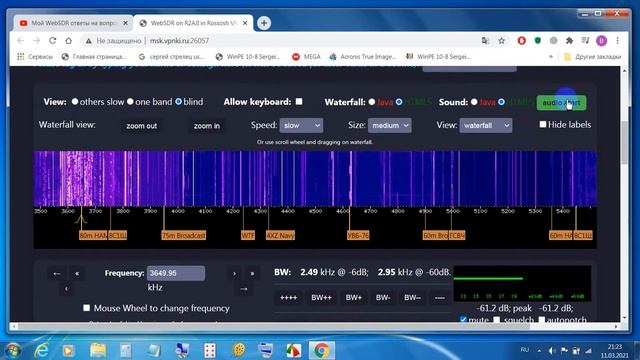Open Chrome three-dot menu
This screenshot has height=360, width=640.
point(618,40)
